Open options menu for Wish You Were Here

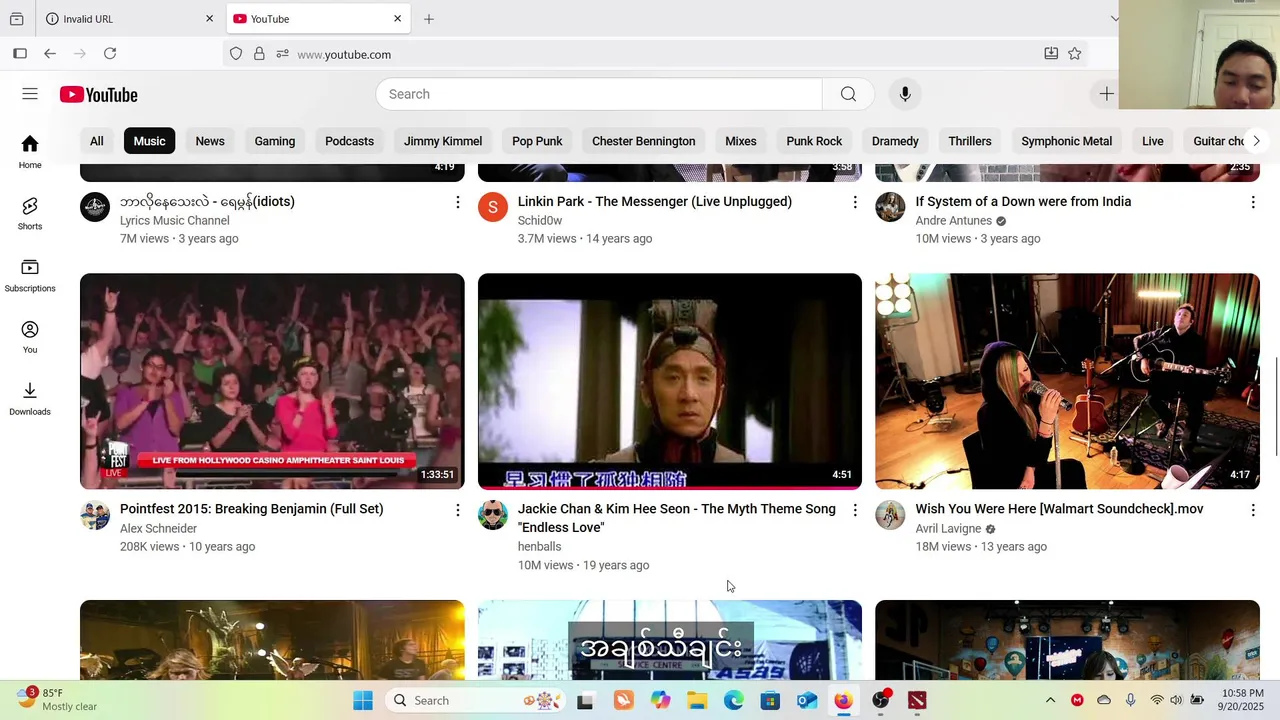point(1253,510)
